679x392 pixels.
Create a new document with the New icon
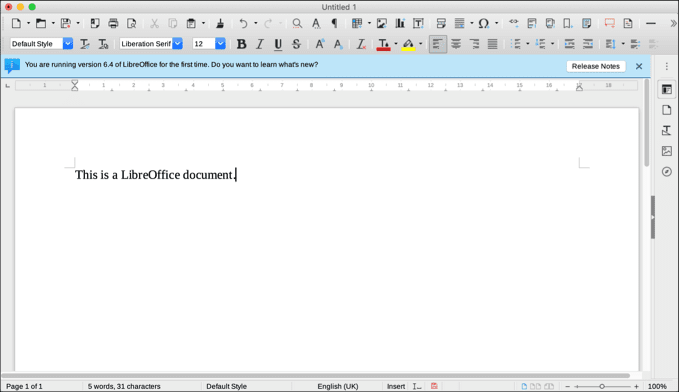coord(16,23)
